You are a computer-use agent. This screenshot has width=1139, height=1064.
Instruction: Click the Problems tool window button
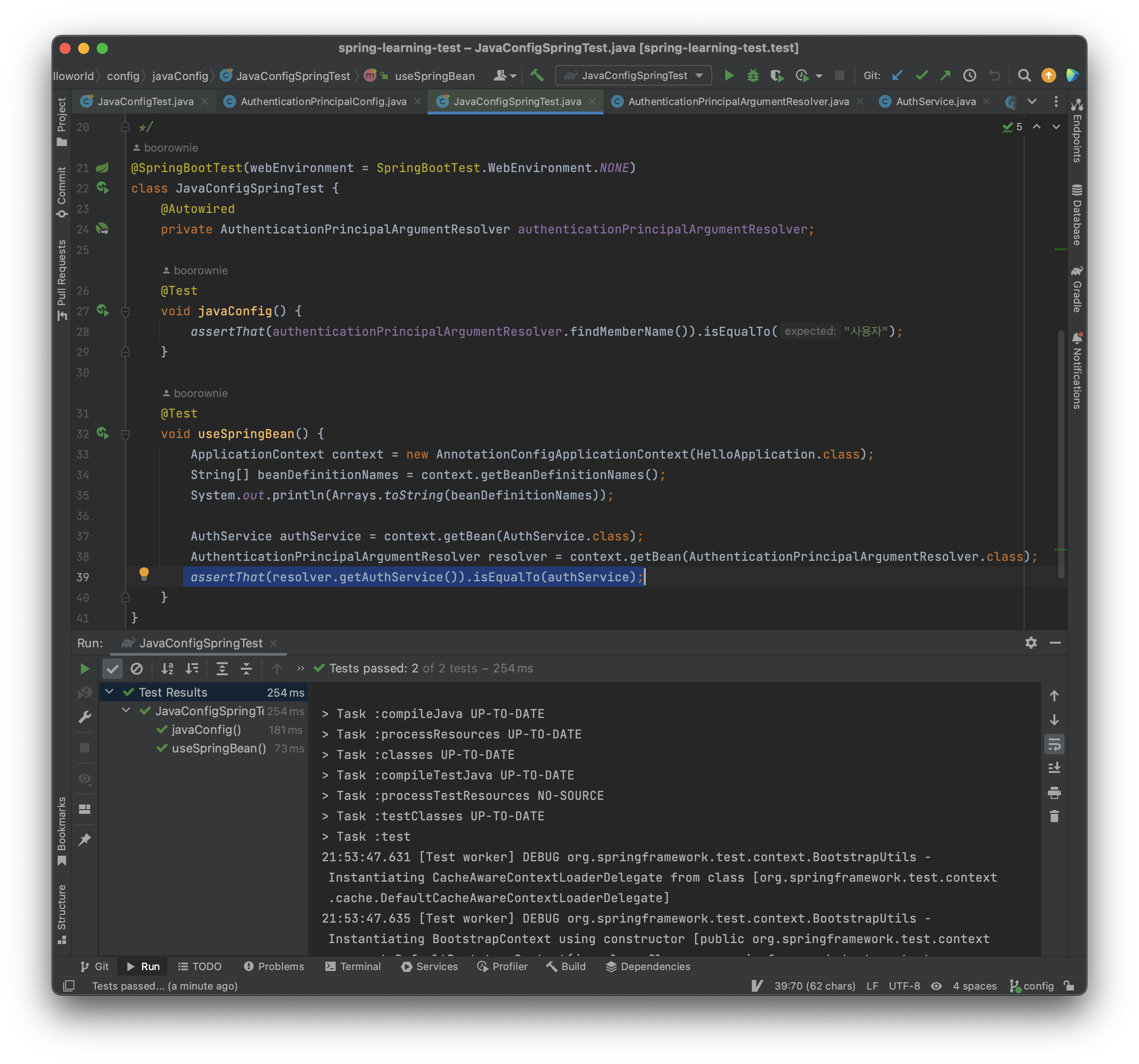(274, 967)
